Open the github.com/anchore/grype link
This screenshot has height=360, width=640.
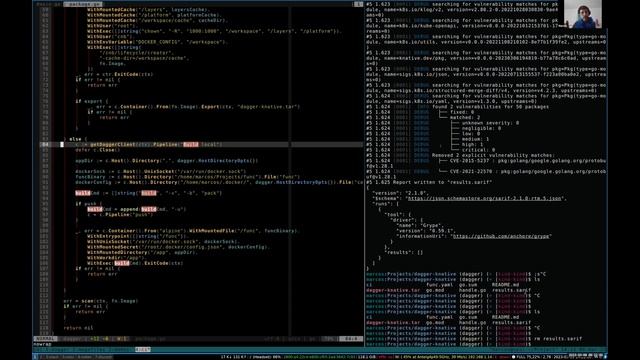point(502,236)
